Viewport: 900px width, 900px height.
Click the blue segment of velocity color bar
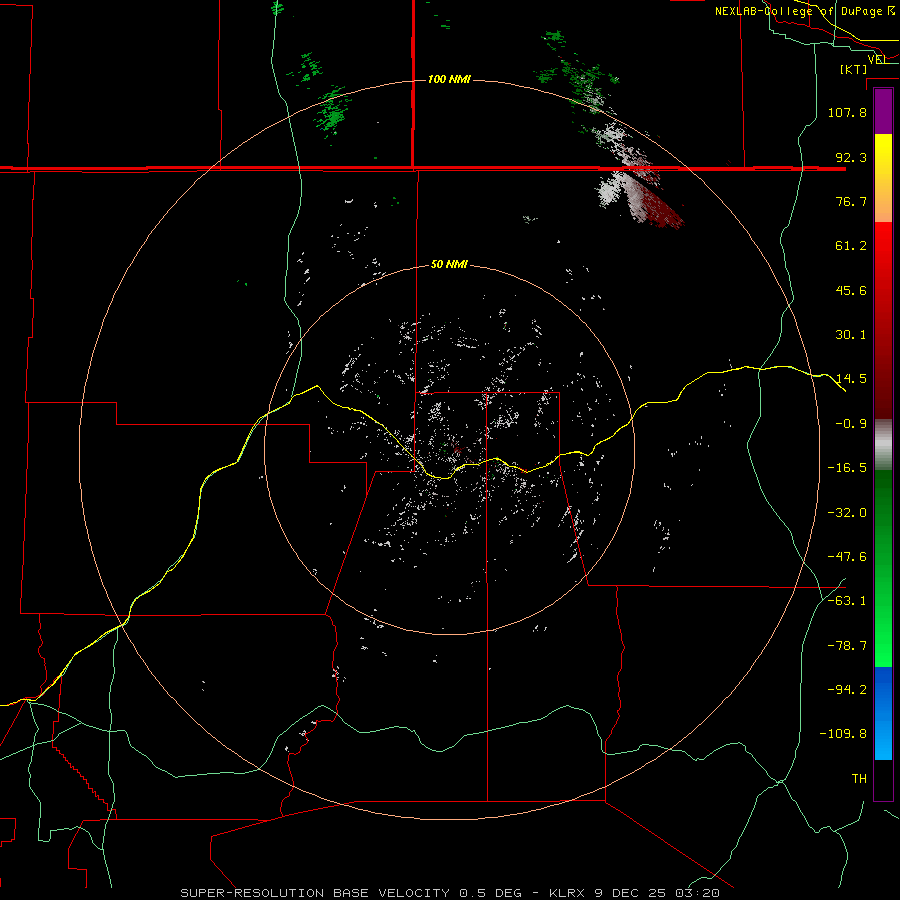883,713
